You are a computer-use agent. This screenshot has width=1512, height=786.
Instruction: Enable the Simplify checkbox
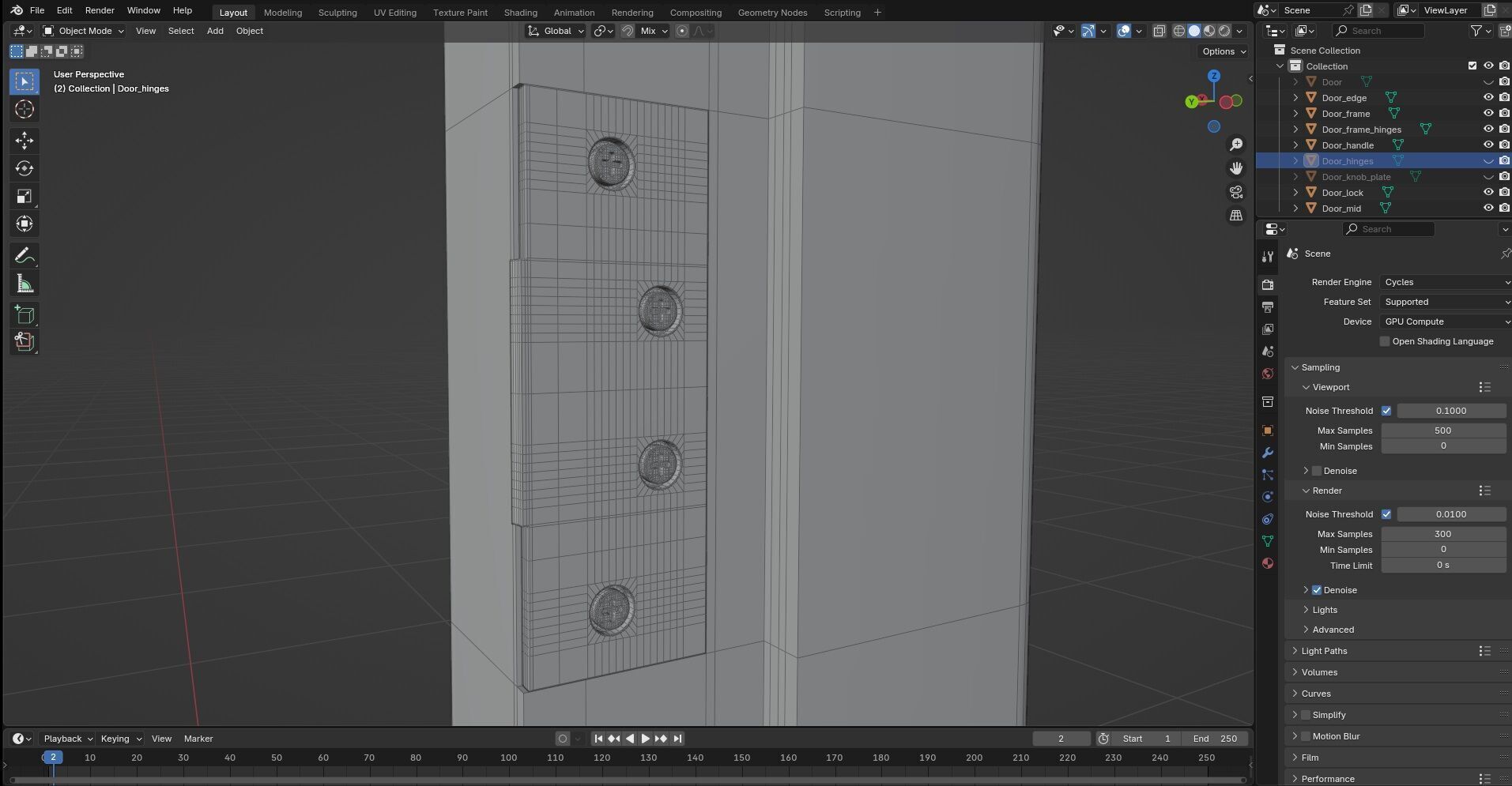click(x=1306, y=715)
